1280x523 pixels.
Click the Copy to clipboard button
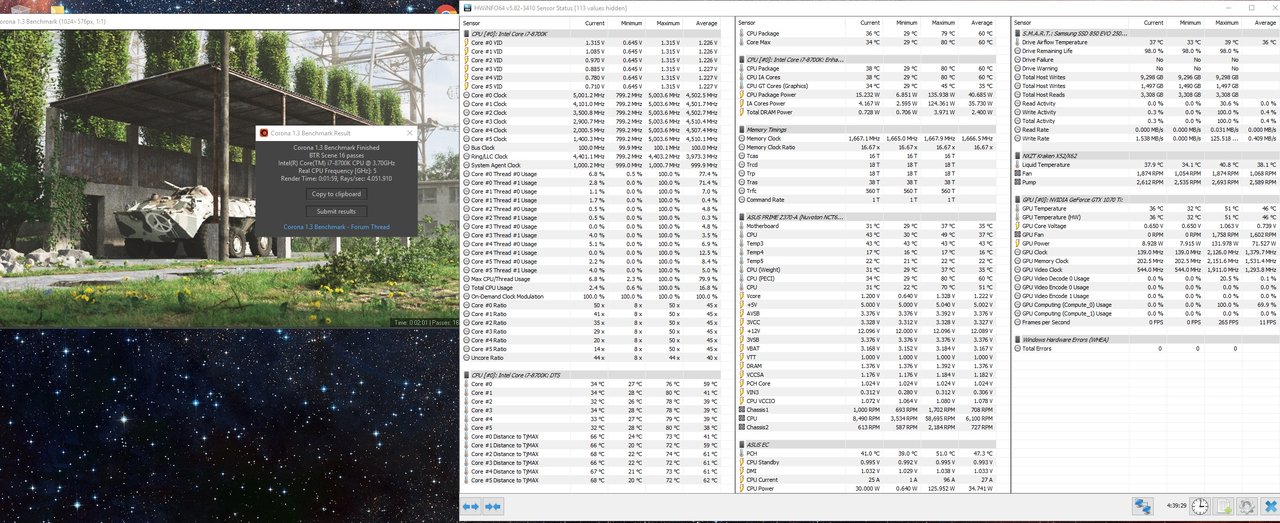(336, 194)
